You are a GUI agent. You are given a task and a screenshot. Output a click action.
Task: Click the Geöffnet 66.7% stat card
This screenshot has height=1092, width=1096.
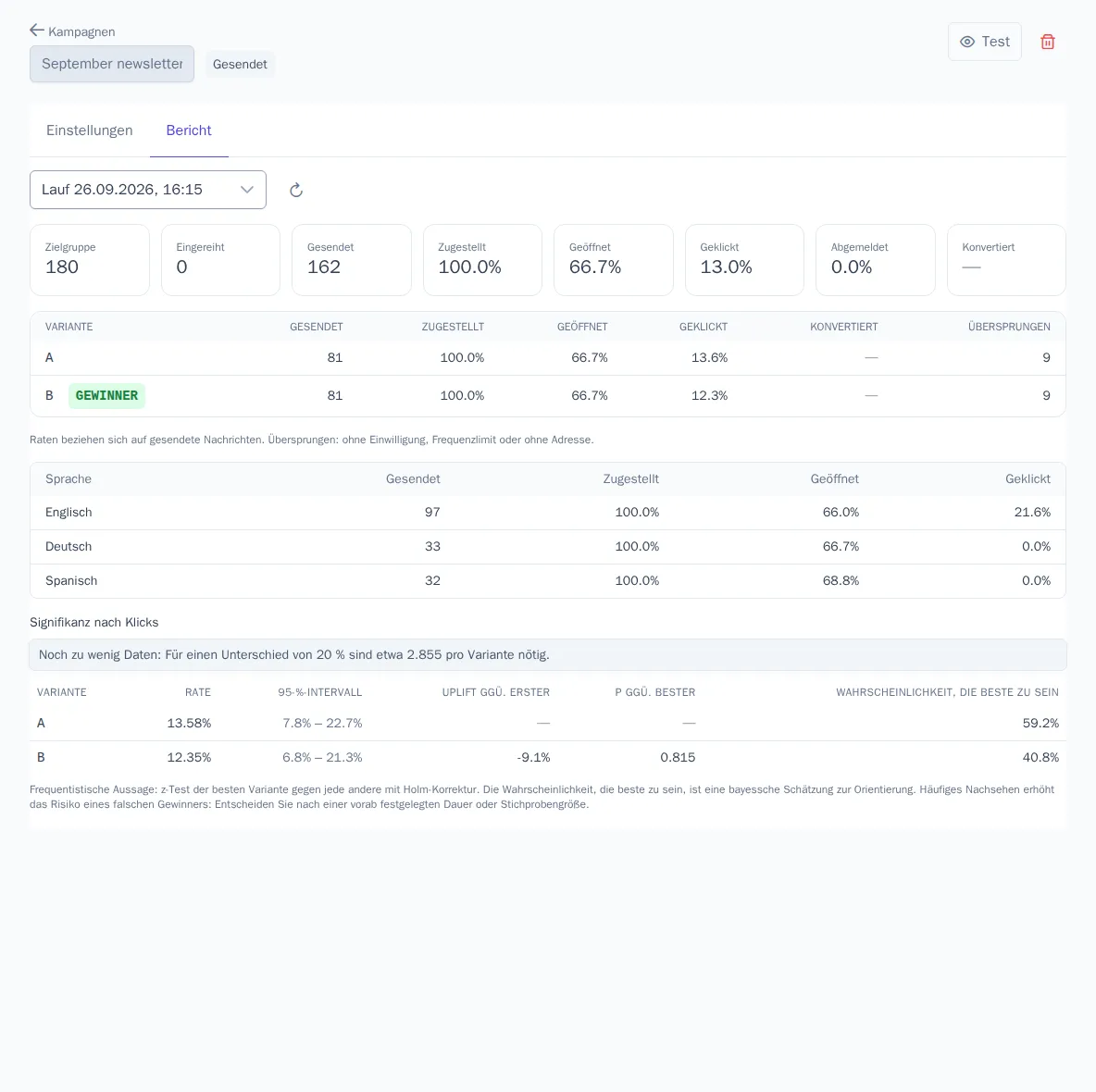614,260
